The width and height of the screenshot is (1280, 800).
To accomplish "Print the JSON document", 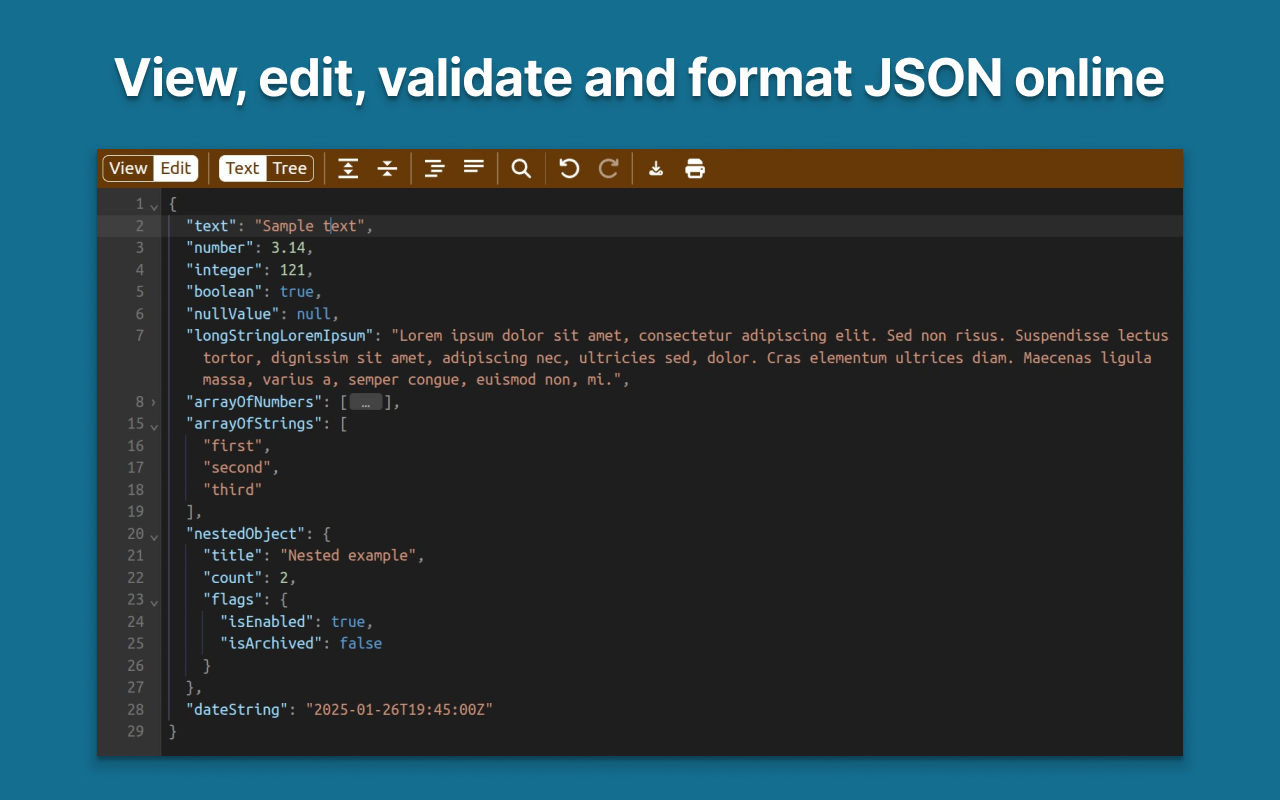I will pyautogui.click(x=694, y=168).
